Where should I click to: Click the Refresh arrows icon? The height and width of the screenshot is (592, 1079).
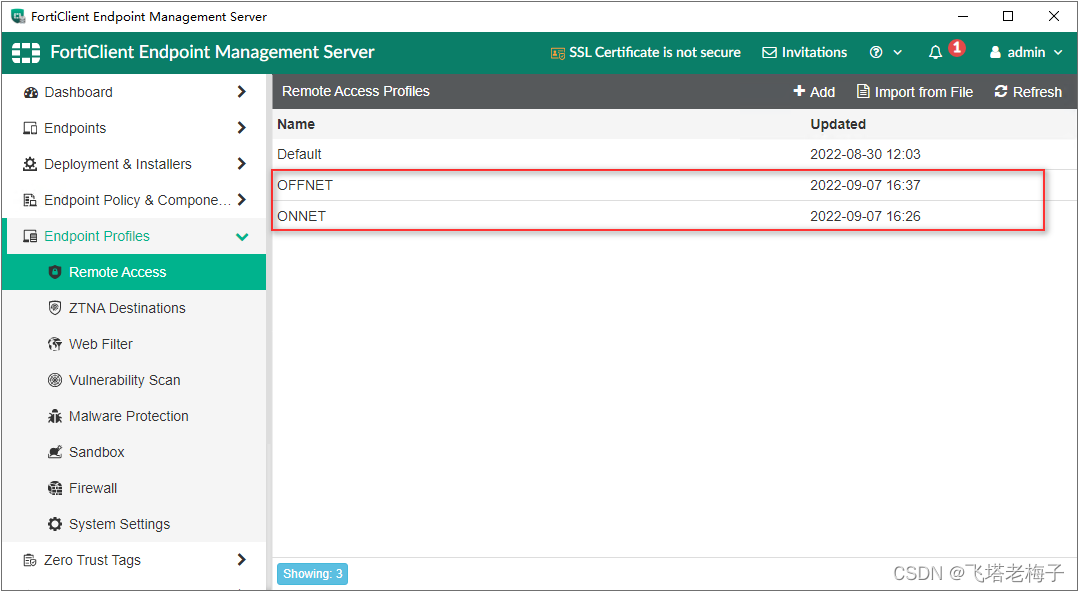(x=1001, y=92)
